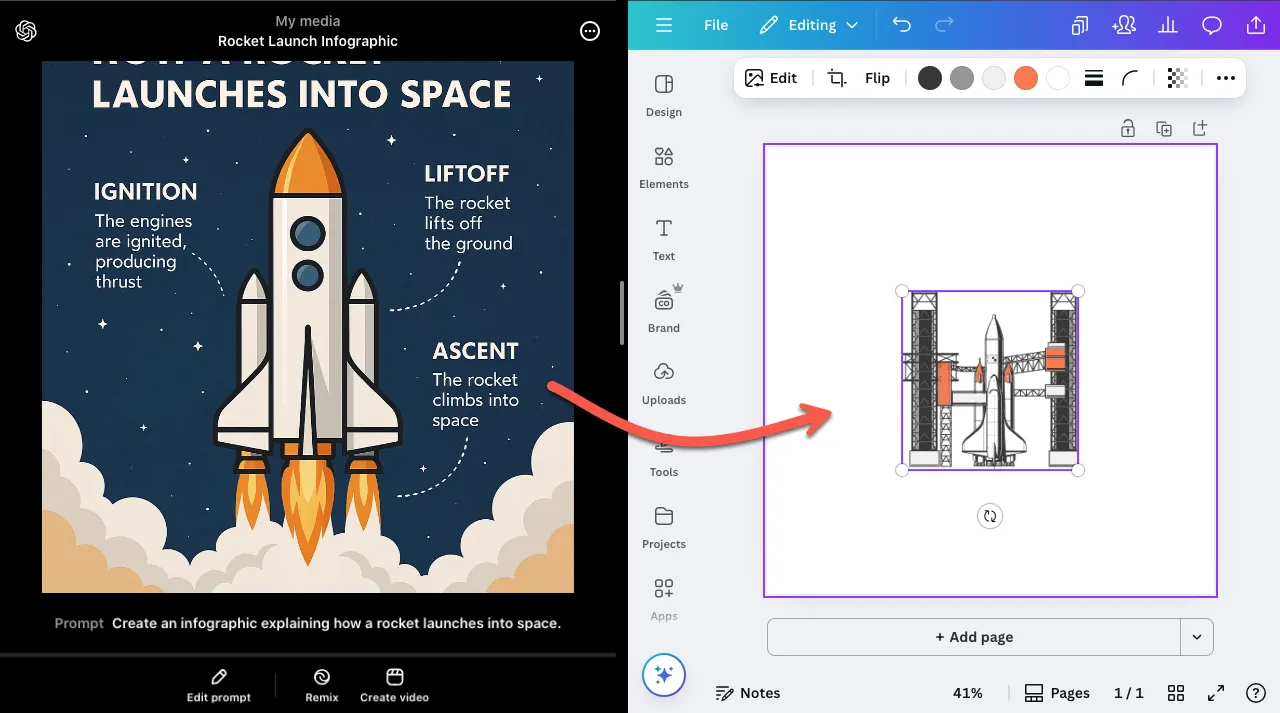Open the border style lines icon
The width and height of the screenshot is (1280, 713).
click(x=1094, y=78)
